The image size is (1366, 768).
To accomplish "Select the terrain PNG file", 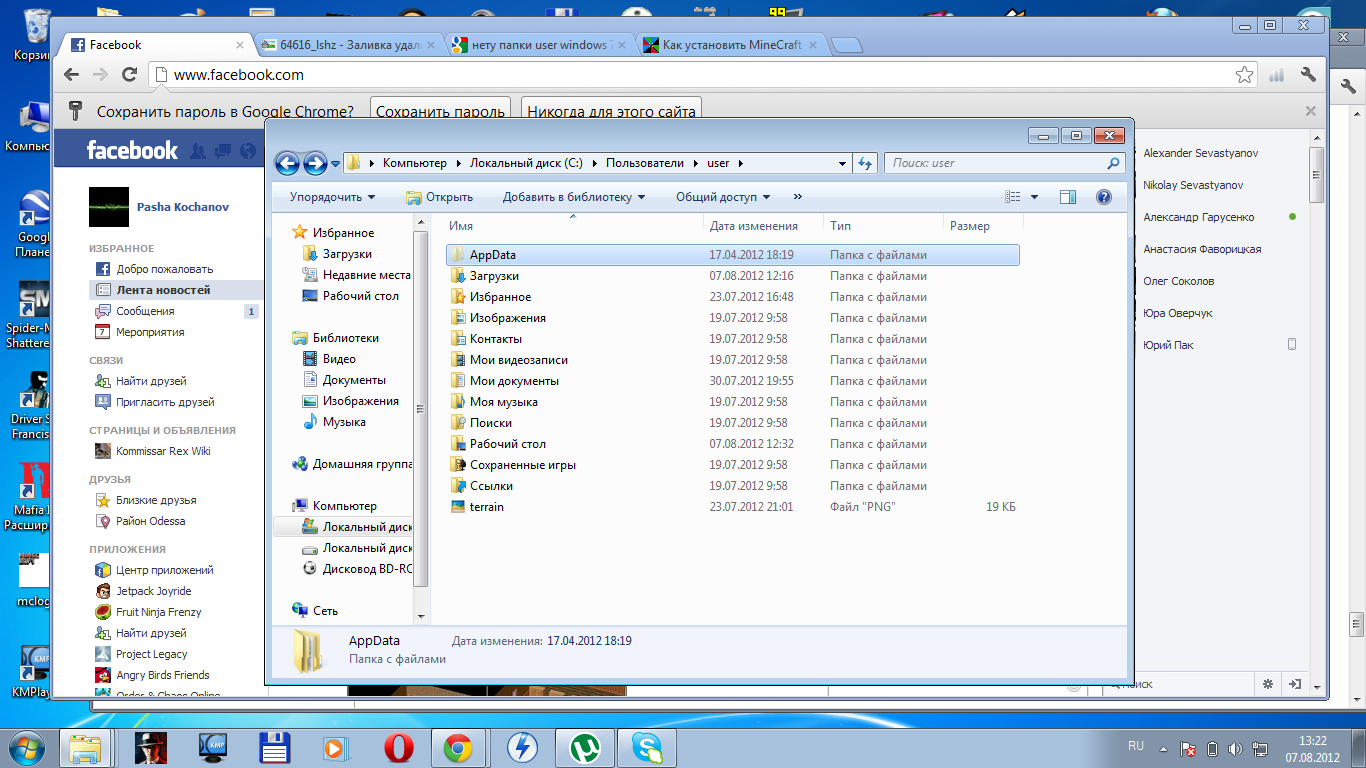I will tap(732, 507).
